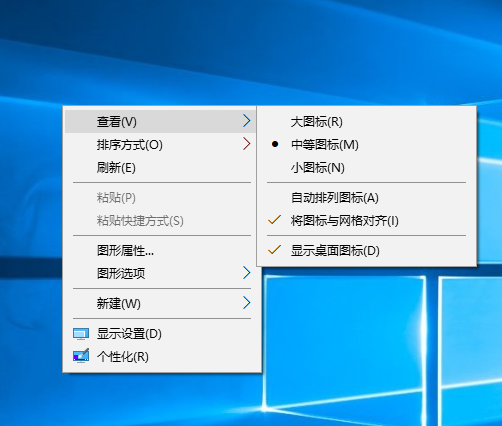Viewport: 502px width, 426px height.
Task: Select 中等图标(M) medium icon view
Action: click(x=366, y=144)
